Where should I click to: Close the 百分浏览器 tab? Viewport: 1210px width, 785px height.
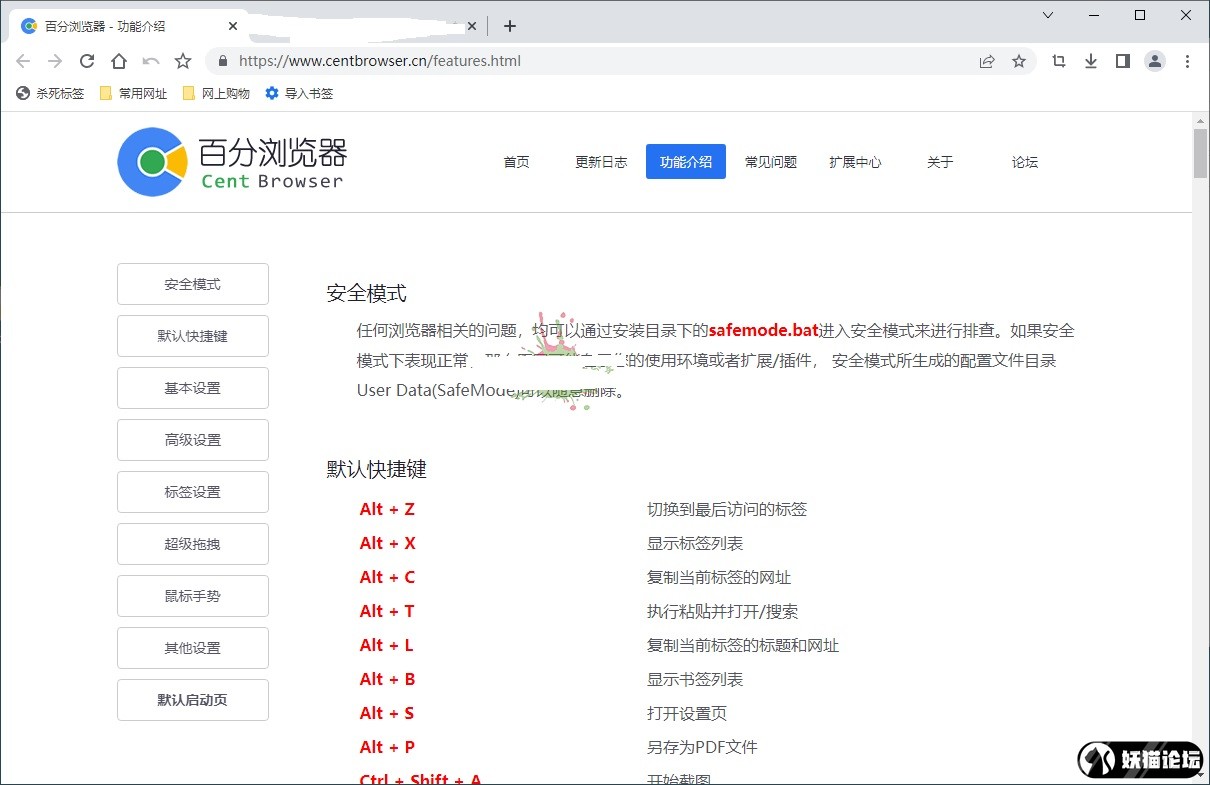[x=234, y=26]
